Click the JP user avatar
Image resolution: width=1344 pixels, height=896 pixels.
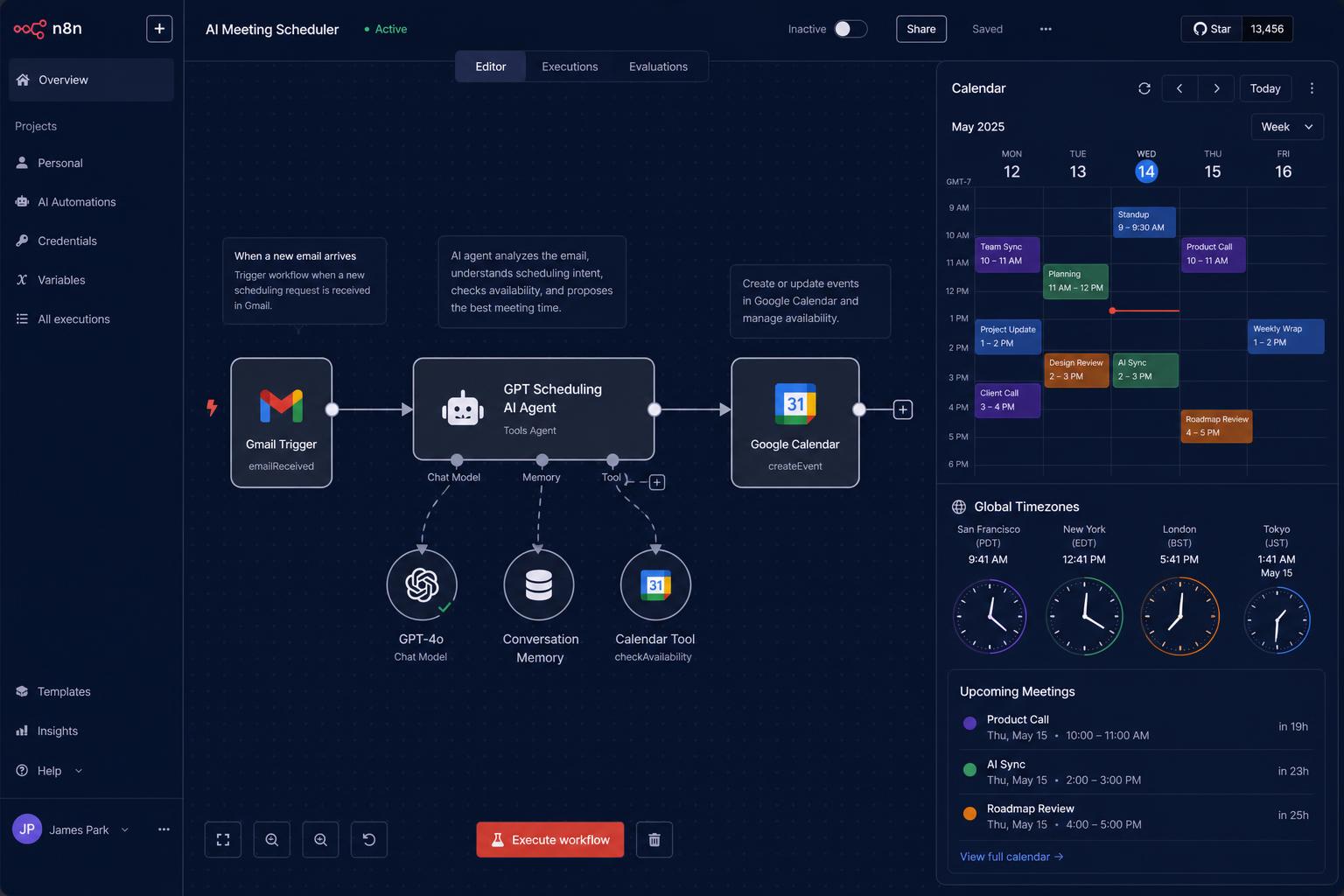click(27, 829)
